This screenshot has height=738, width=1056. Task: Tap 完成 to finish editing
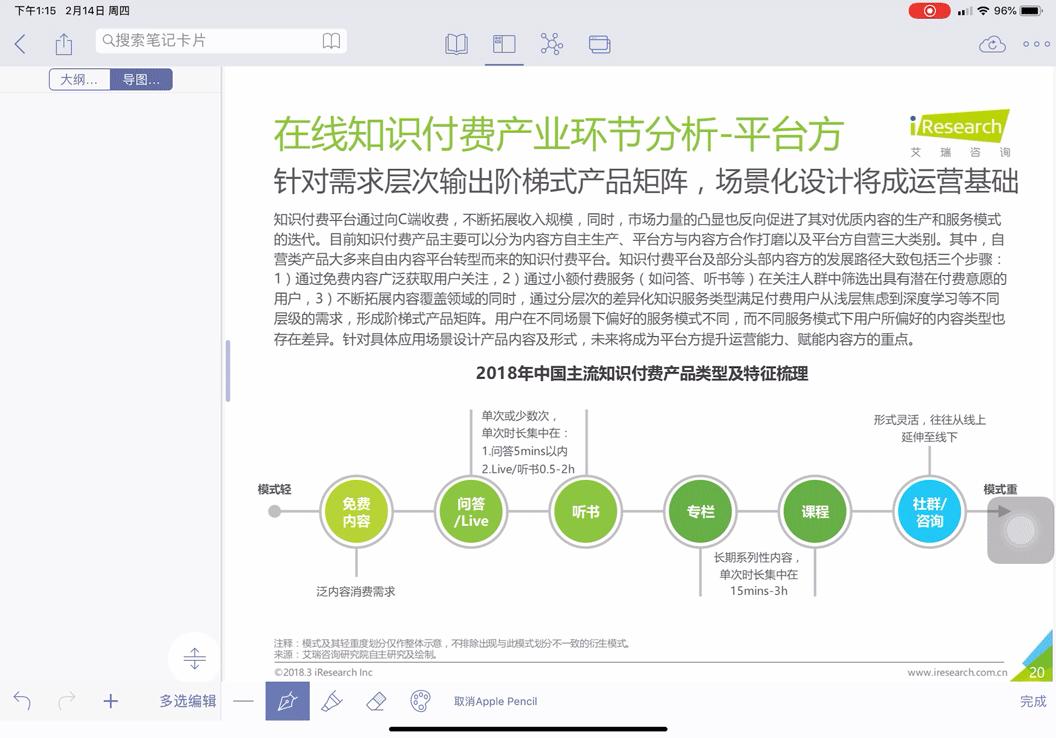[1032, 701]
